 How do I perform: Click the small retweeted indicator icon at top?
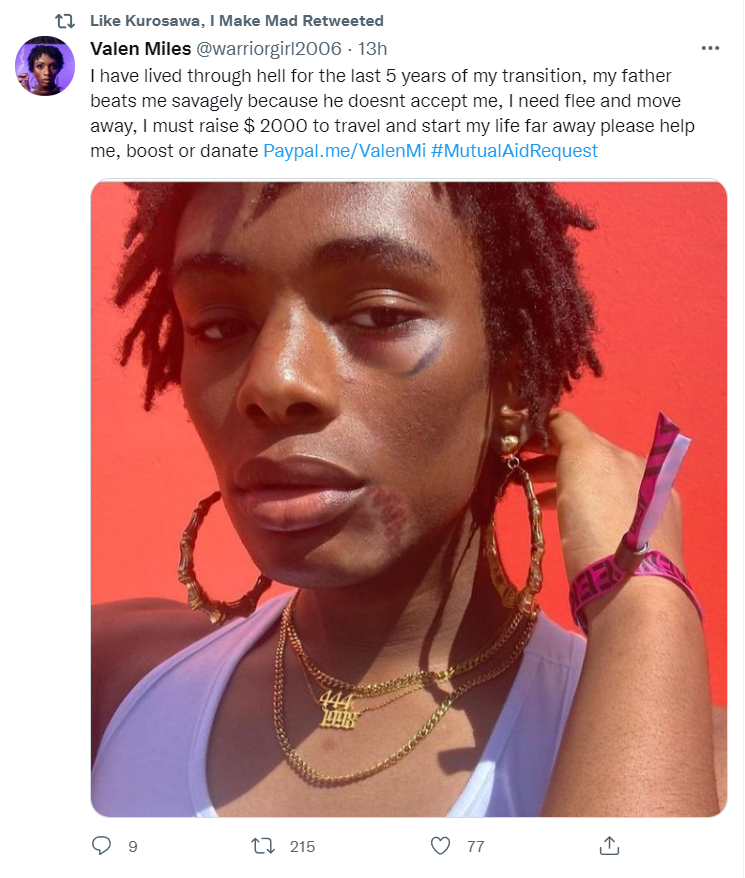tap(65, 21)
